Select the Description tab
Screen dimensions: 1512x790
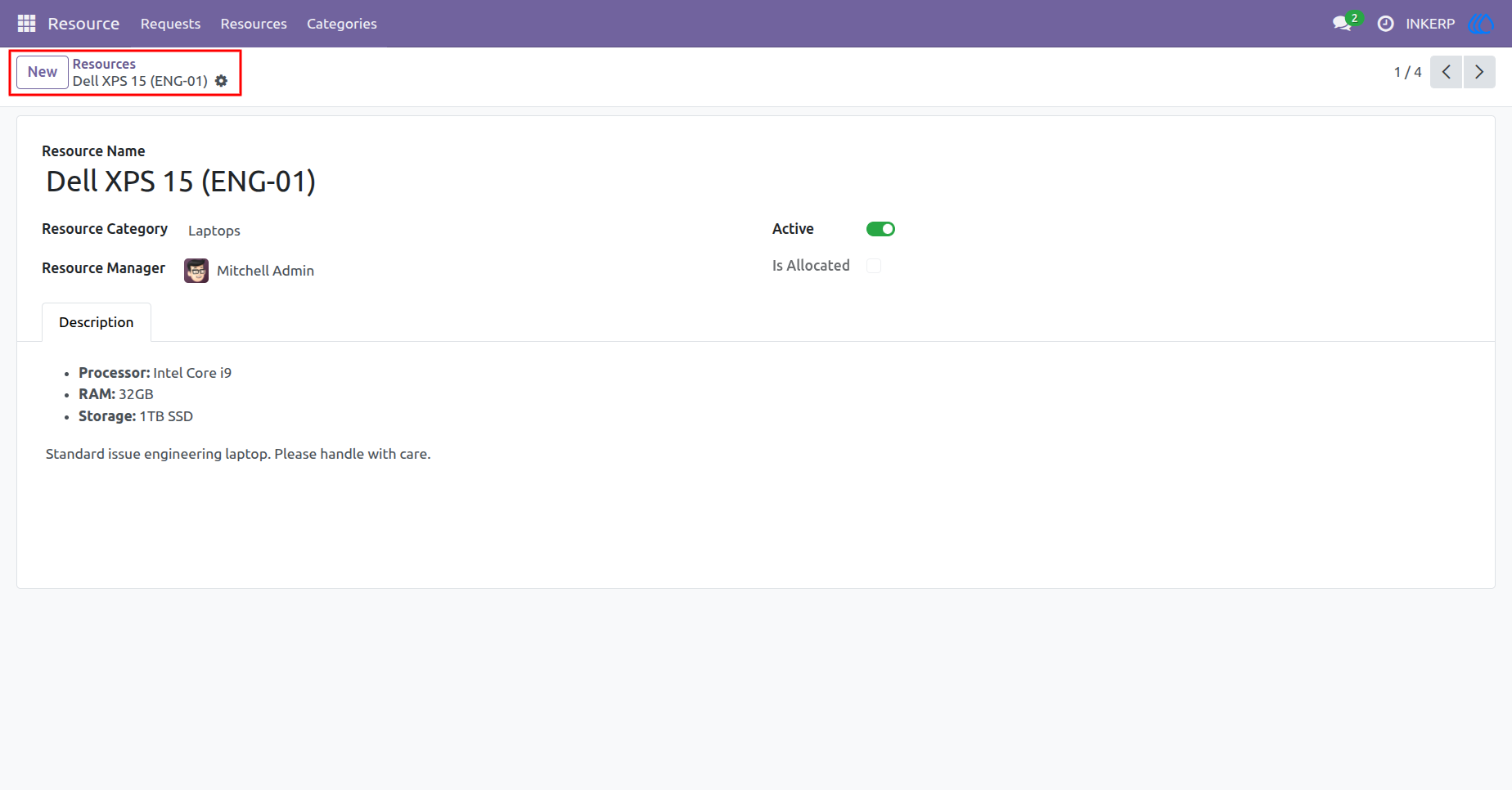(97, 322)
